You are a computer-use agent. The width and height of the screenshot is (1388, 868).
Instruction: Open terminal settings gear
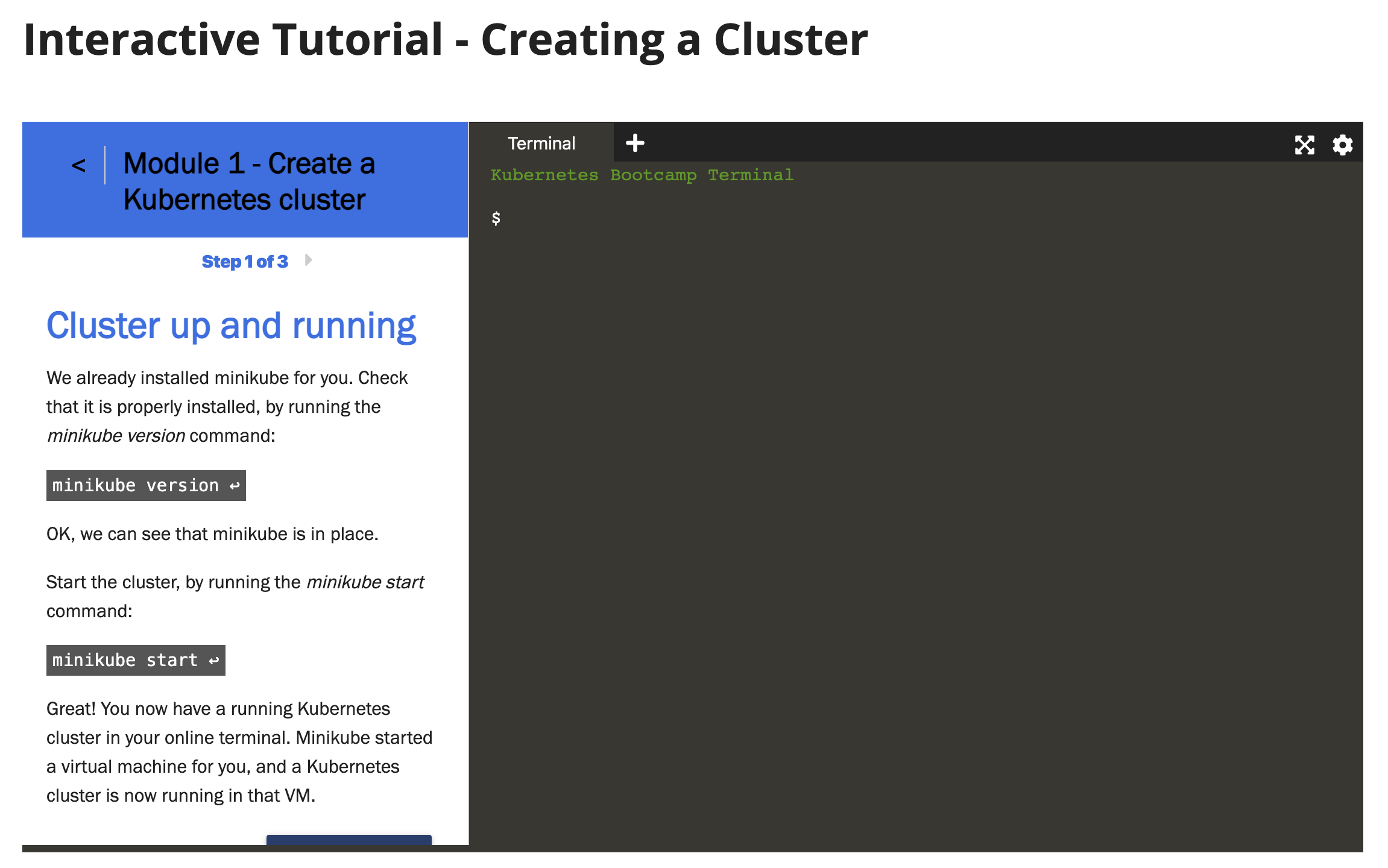click(x=1342, y=145)
